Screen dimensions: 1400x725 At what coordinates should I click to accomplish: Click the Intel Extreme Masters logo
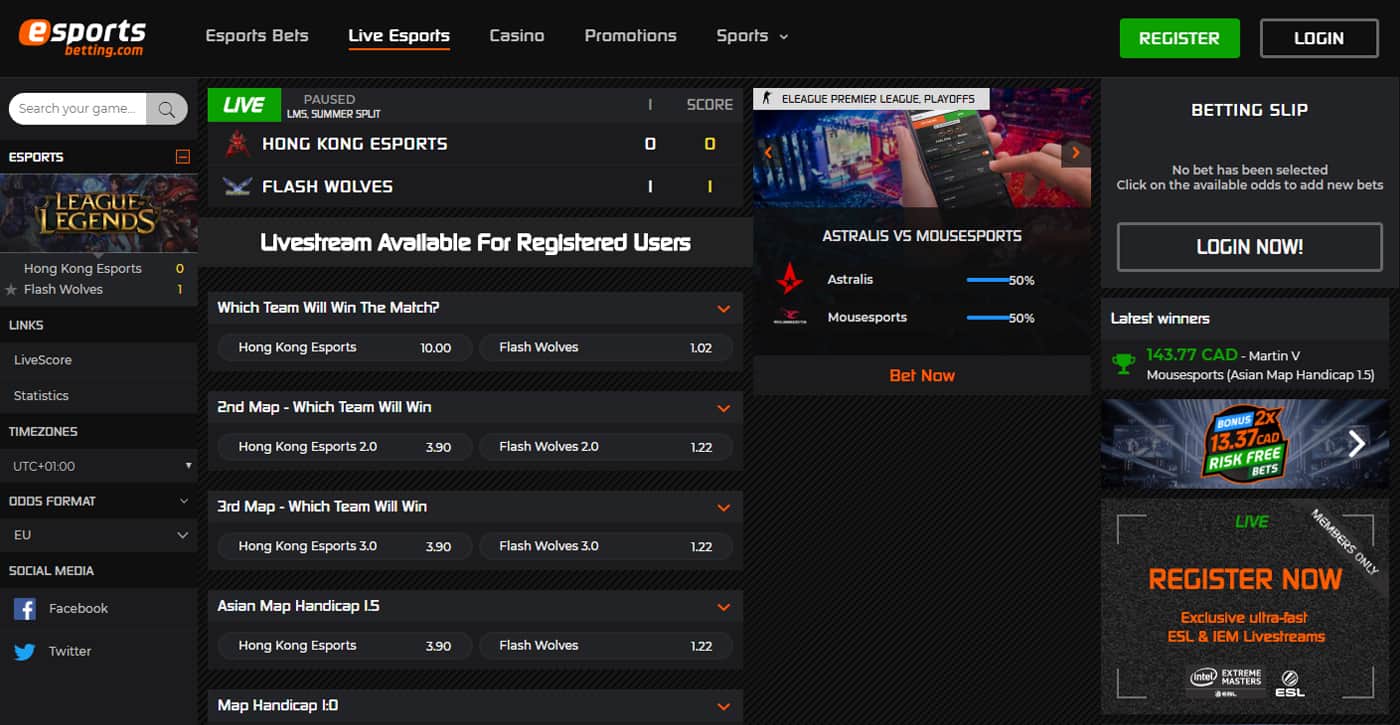(1226, 681)
